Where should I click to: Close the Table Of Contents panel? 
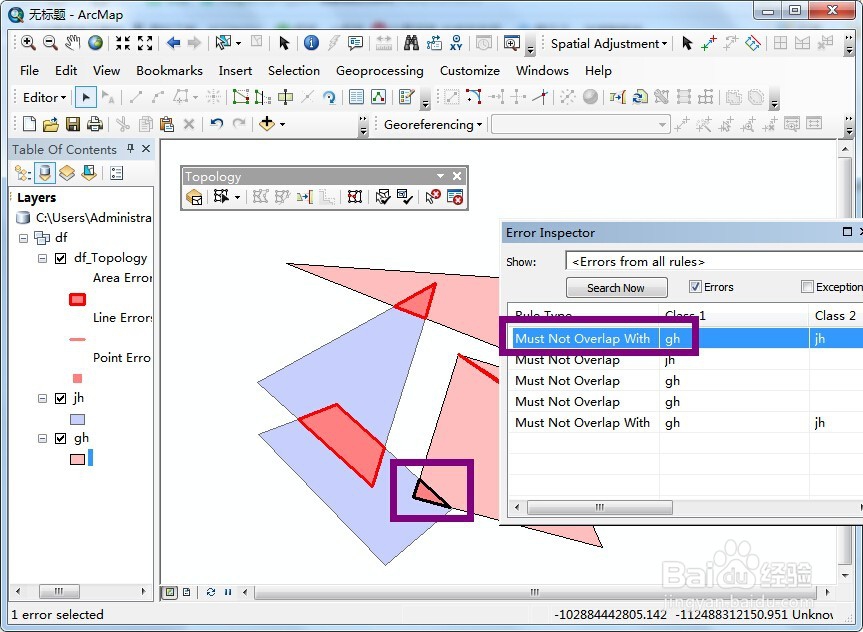coord(146,149)
